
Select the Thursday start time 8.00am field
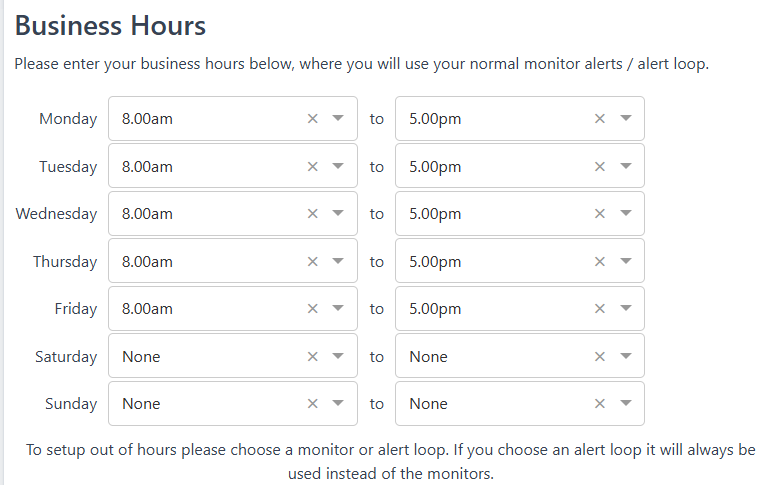(x=233, y=261)
